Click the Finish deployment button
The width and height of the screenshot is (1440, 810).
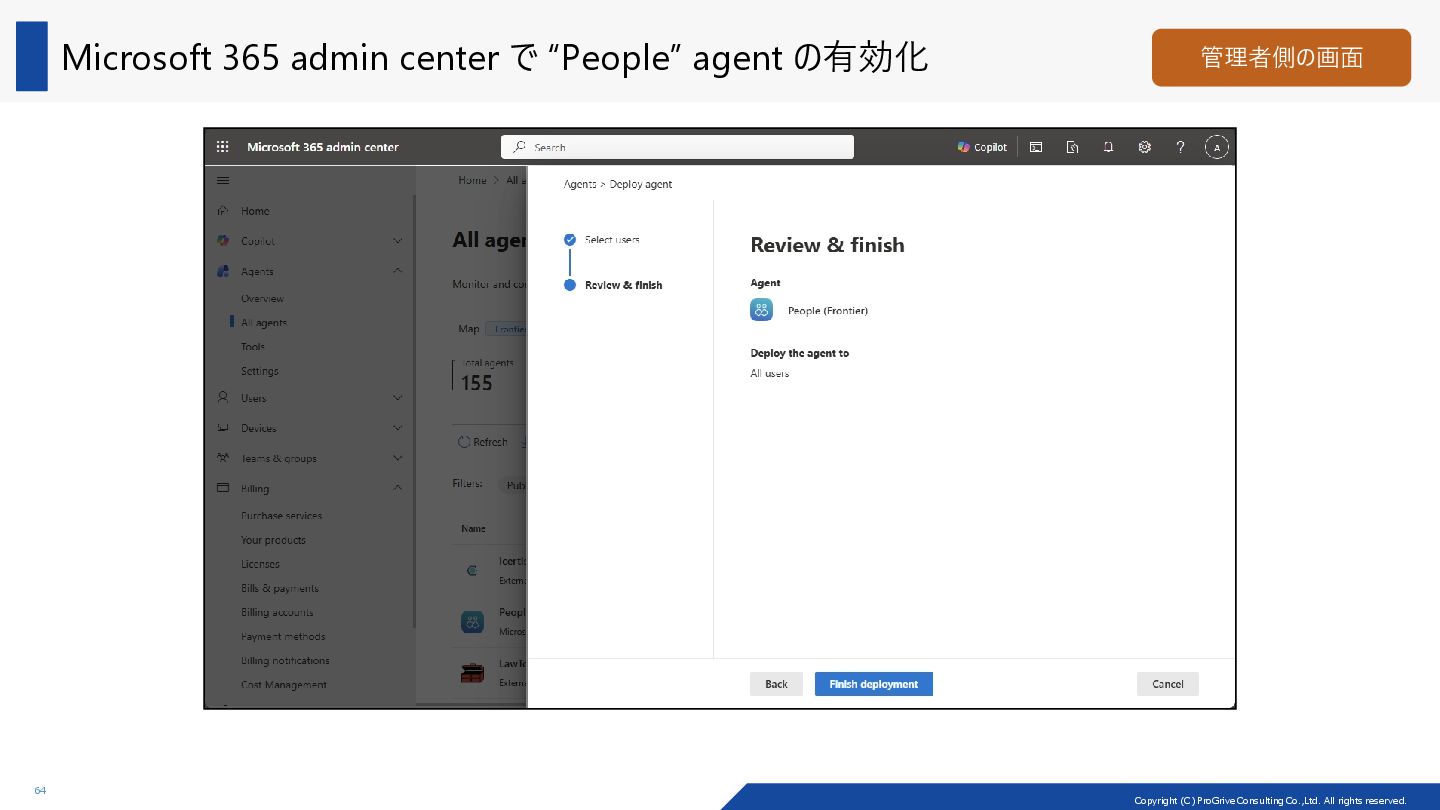point(874,684)
